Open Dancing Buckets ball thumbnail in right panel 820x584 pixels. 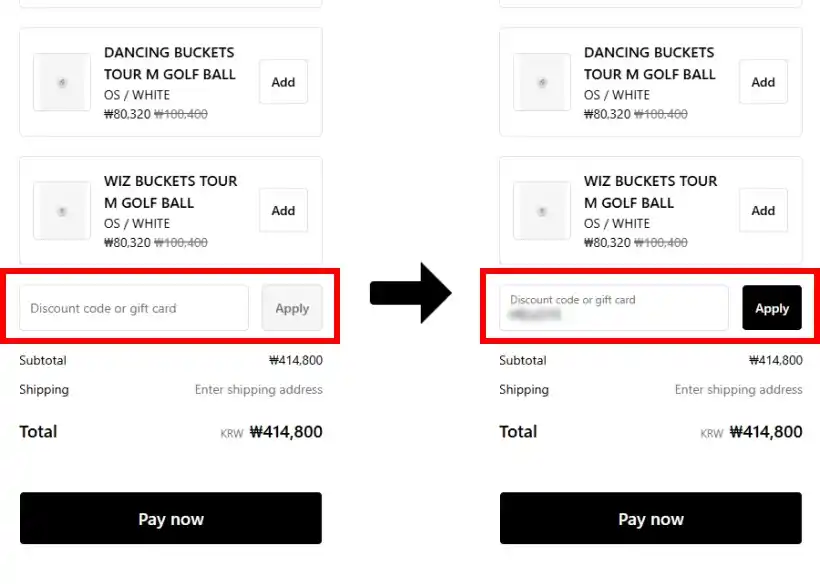pos(542,82)
